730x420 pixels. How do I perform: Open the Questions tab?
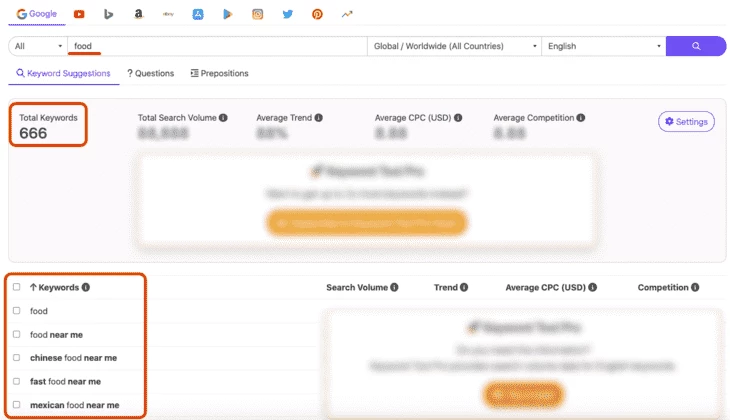pos(150,74)
